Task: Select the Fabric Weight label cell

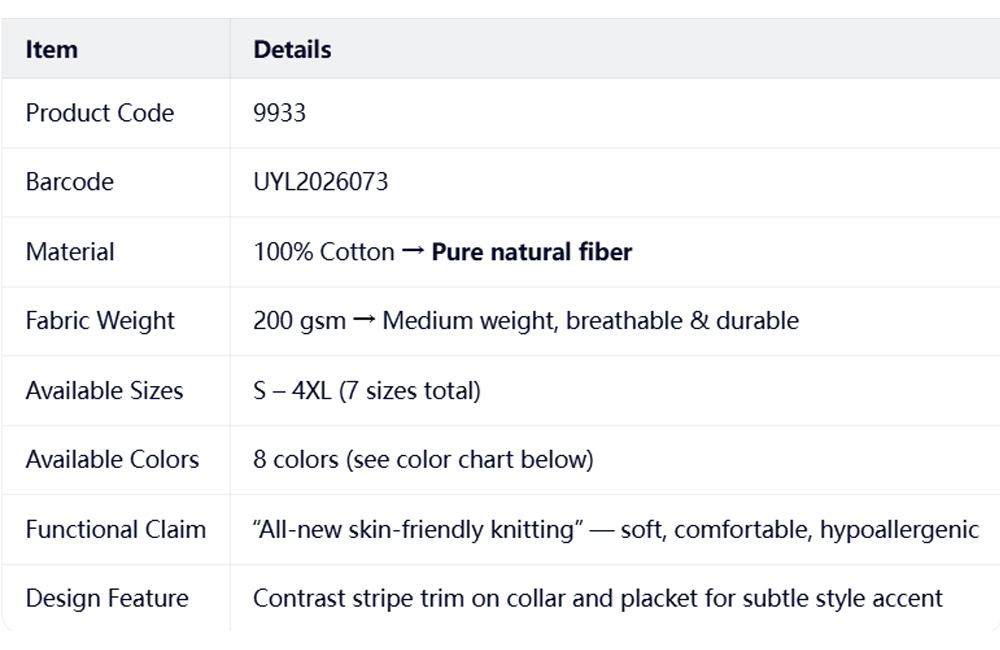Action: tap(100, 321)
